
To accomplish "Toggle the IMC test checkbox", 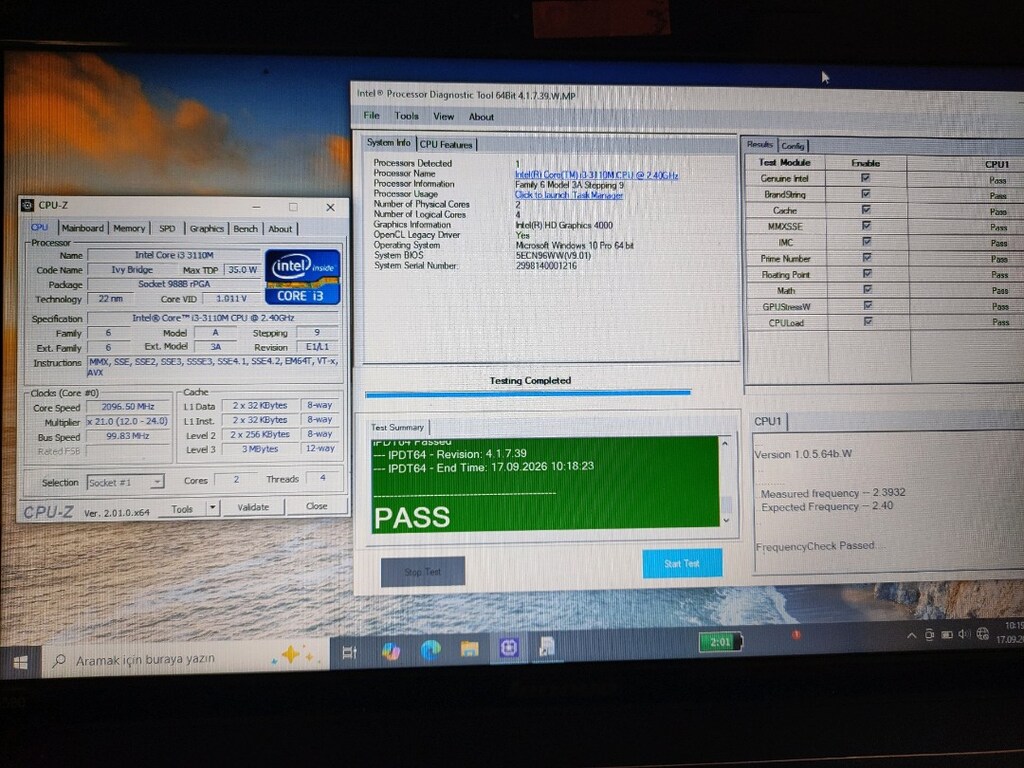I will 867,241.
